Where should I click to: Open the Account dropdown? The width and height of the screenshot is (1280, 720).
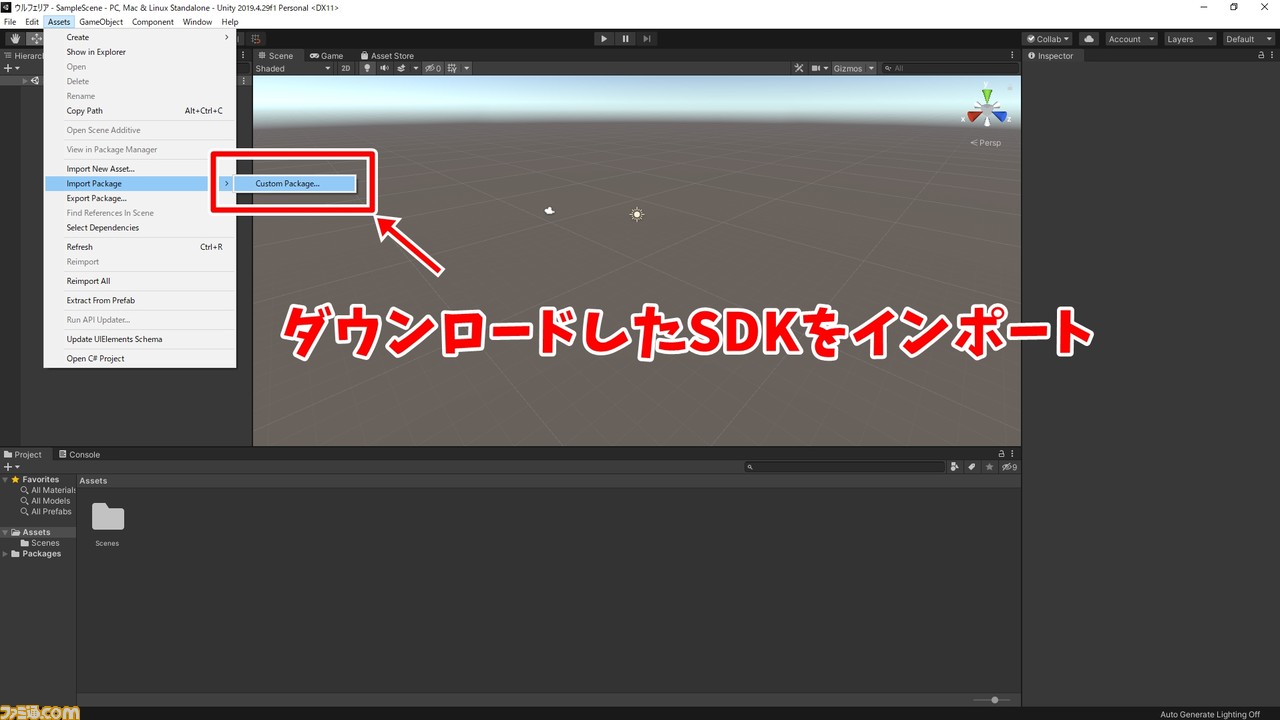(1130, 39)
